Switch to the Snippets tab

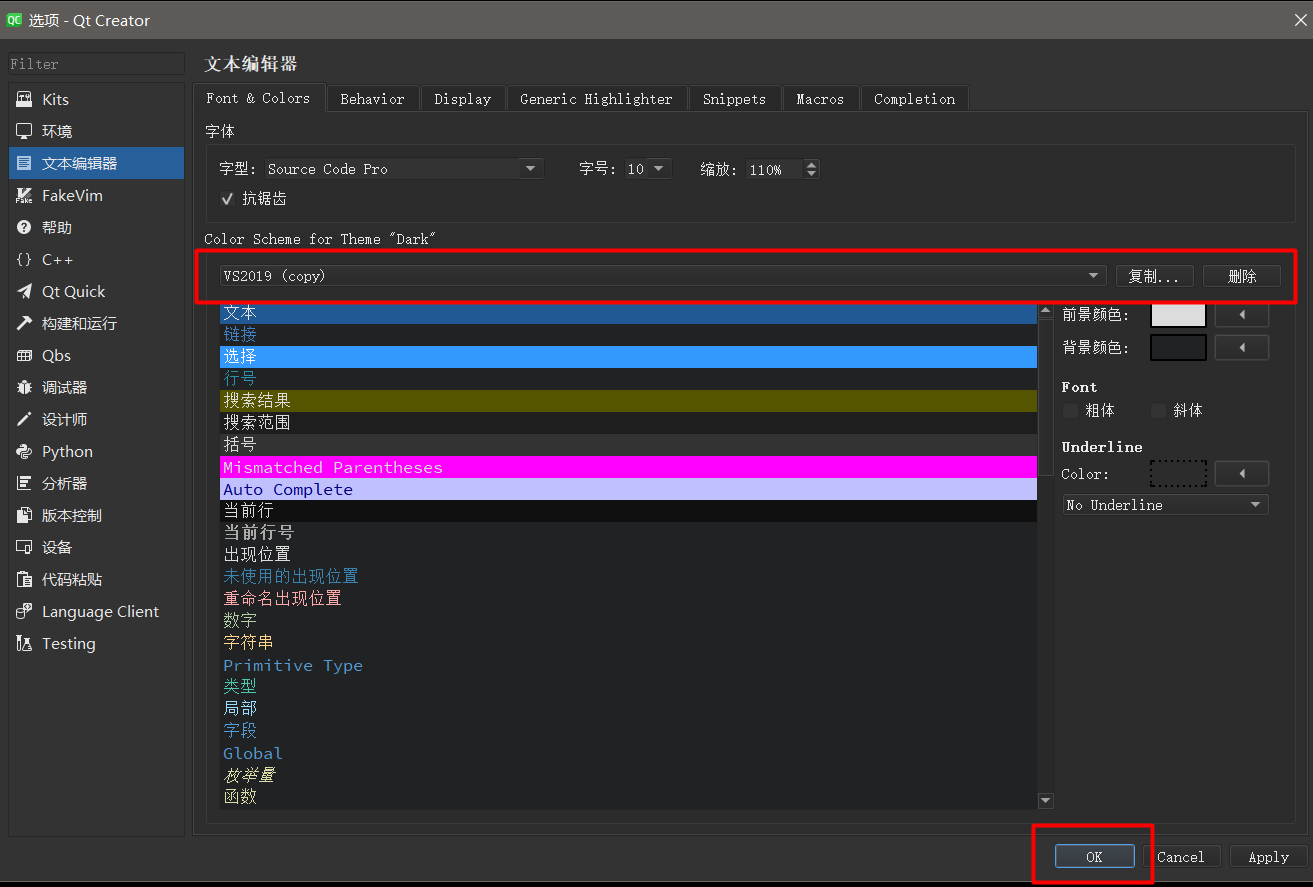click(734, 99)
